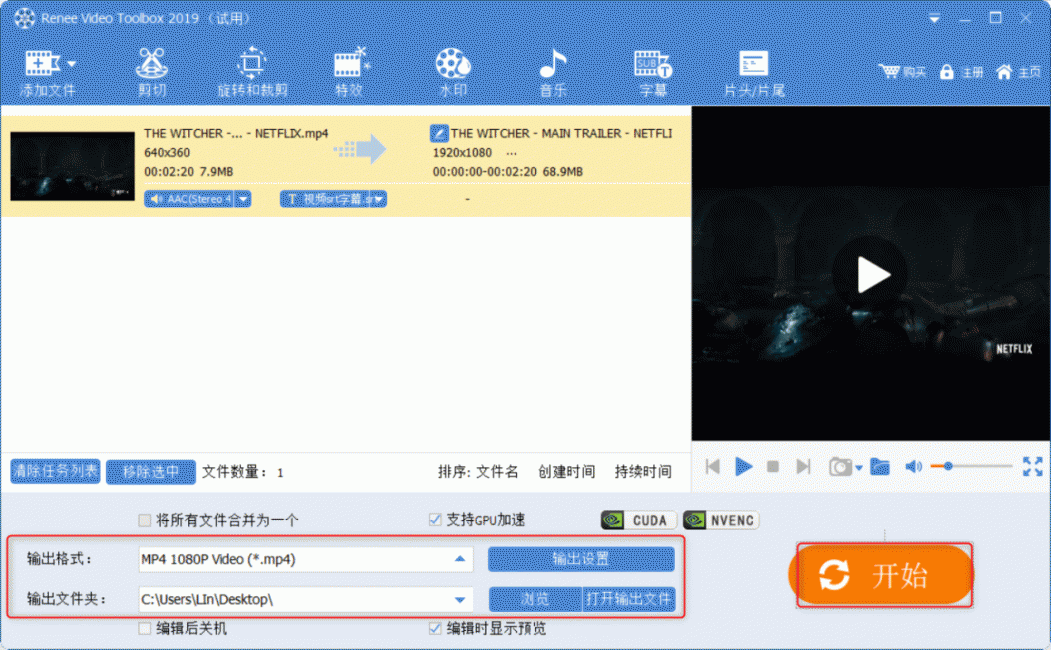This screenshot has width=1051, height=650.
Task: Open the AAC audio track dropdown
Action: click(x=243, y=199)
